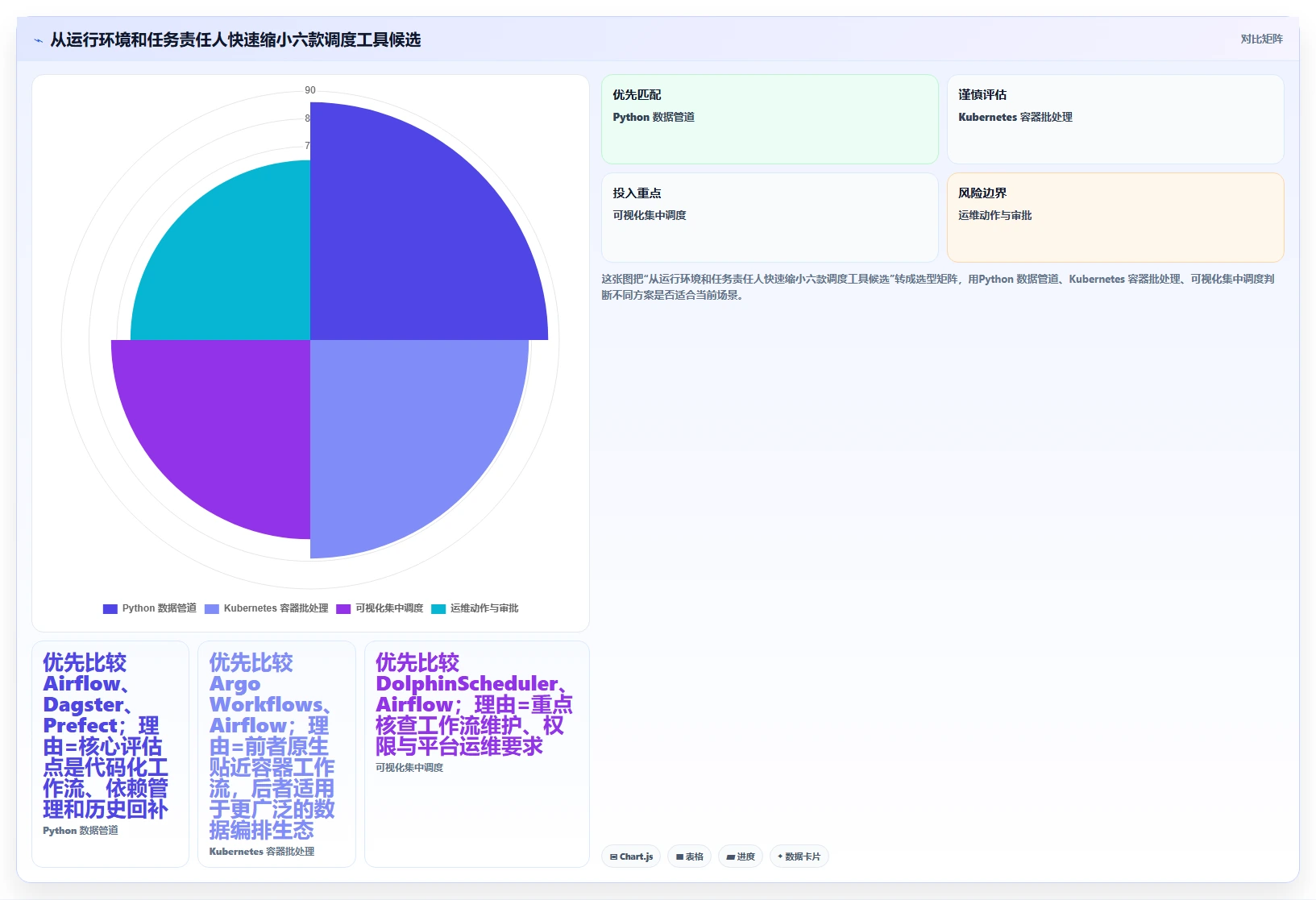The height and width of the screenshot is (900, 1316).
Task: Click the axis label 90 above the chart
Action: [x=310, y=90]
